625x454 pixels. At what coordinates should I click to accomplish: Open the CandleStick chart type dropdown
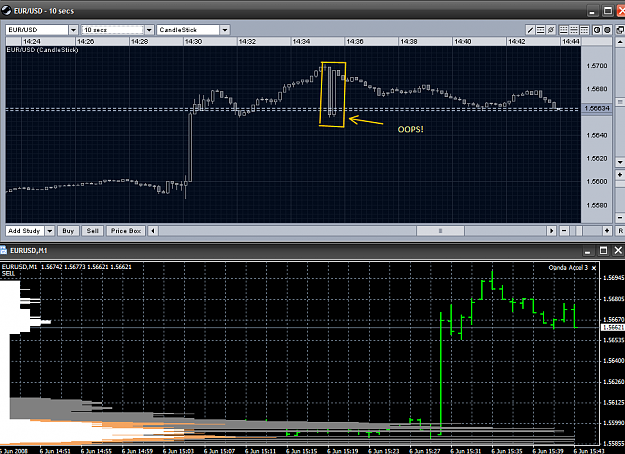pos(225,30)
